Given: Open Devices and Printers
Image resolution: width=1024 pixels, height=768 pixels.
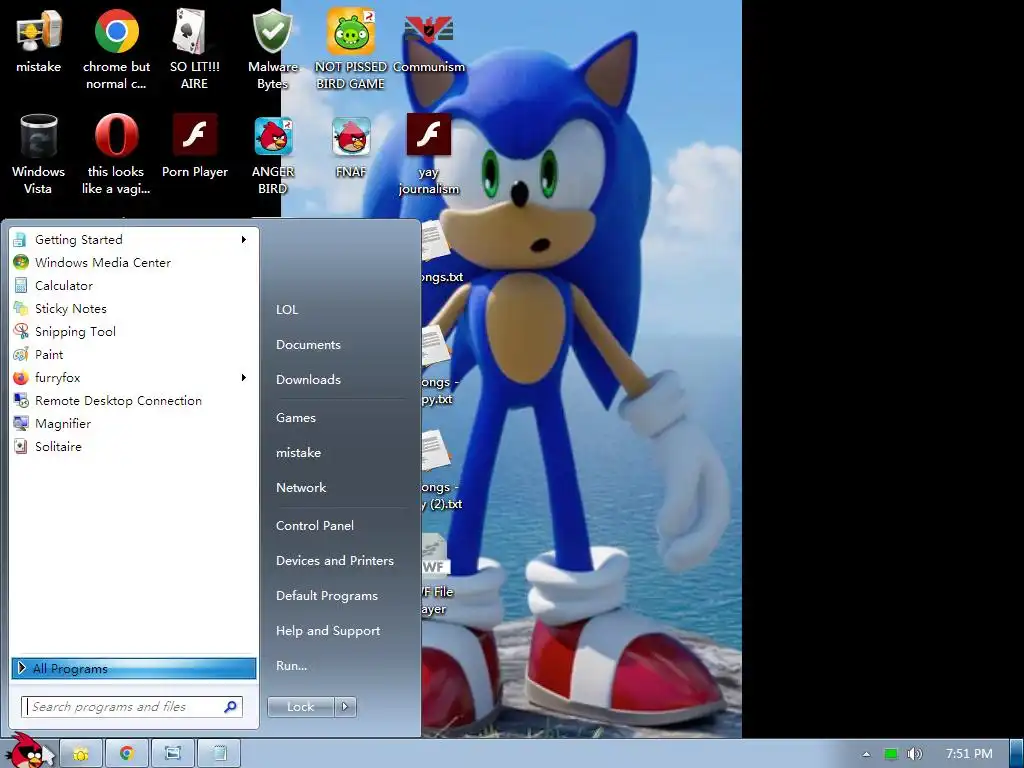Looking at the screenshot, I should [335, 561].
